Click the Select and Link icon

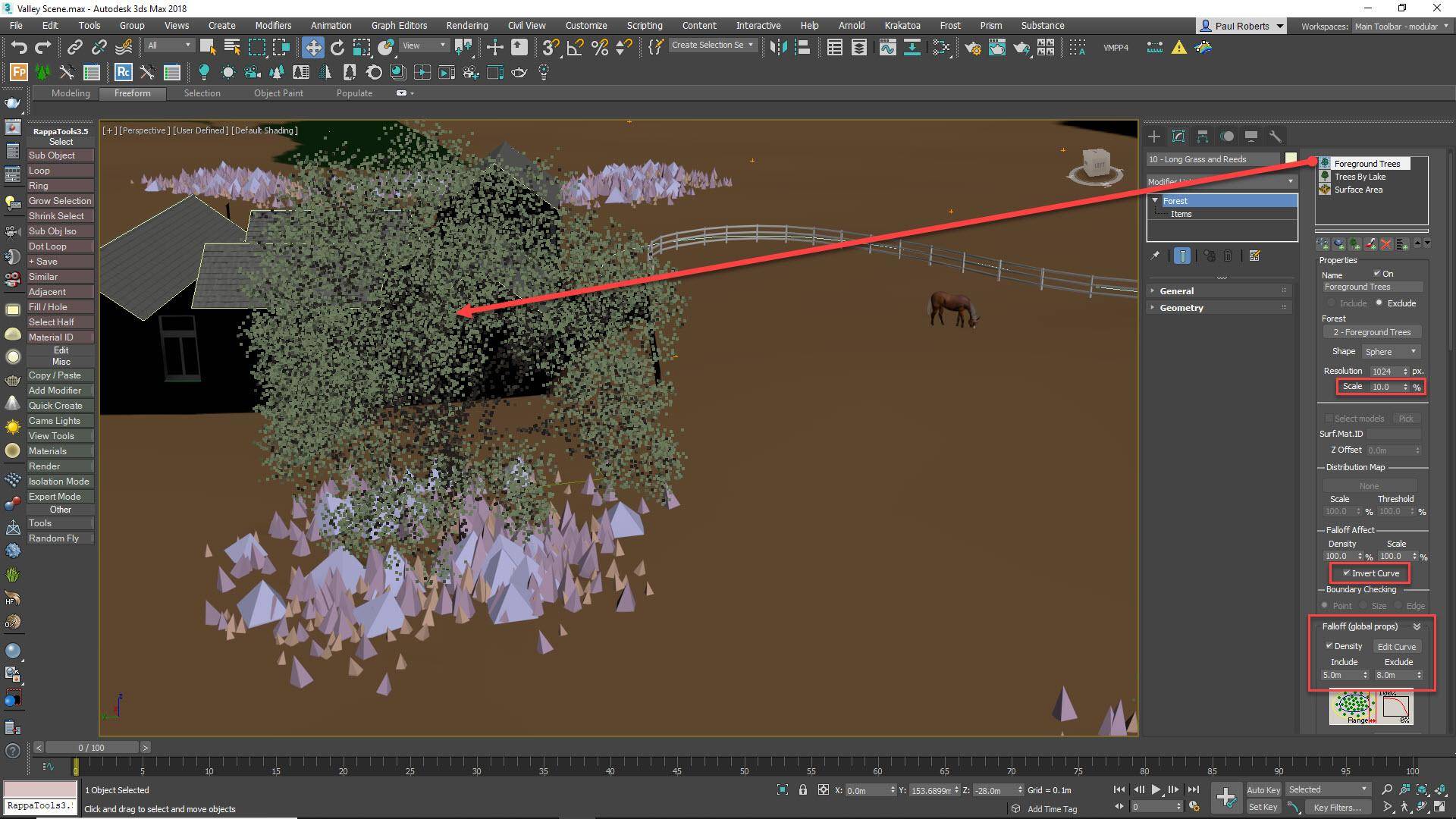coord(74,47)
